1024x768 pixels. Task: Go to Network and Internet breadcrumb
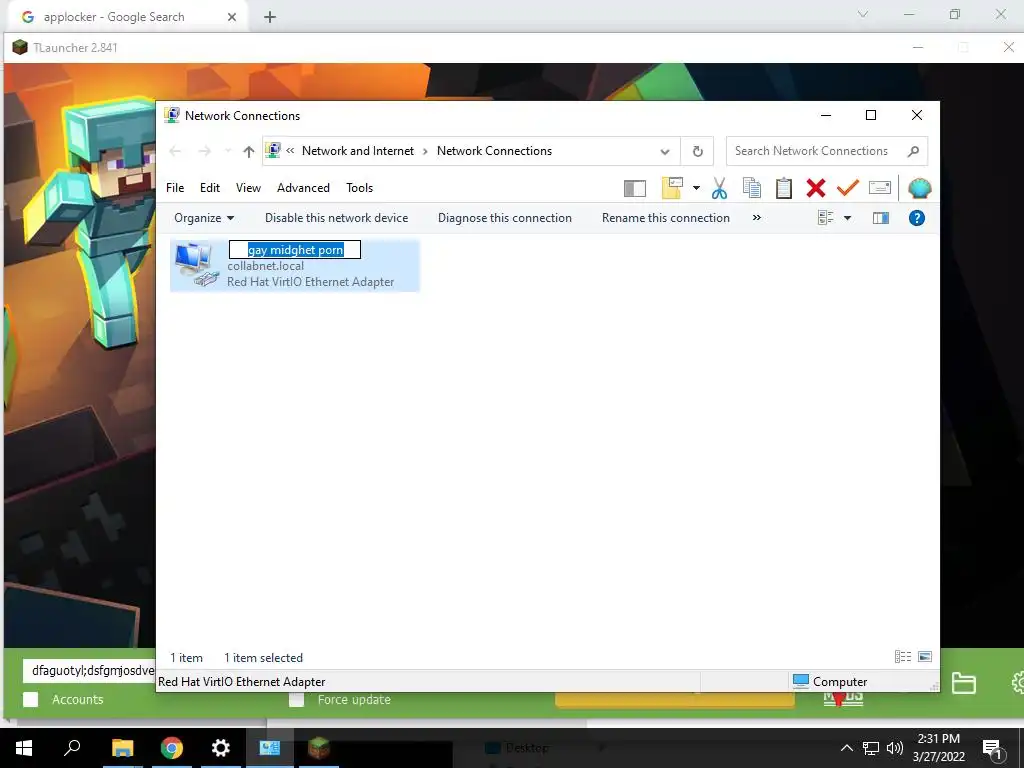pyautogui.click(x=358, y=152)
